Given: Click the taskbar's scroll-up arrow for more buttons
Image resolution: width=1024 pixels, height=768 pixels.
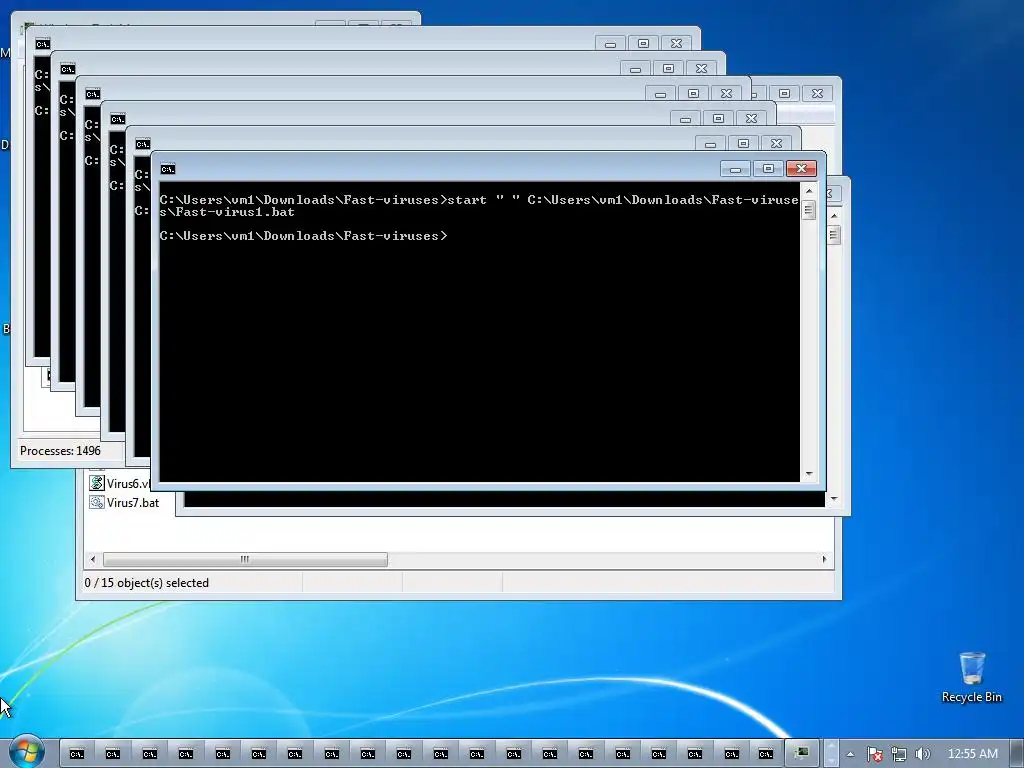Looking at the screenshot, I should click(x=831, y=746).
